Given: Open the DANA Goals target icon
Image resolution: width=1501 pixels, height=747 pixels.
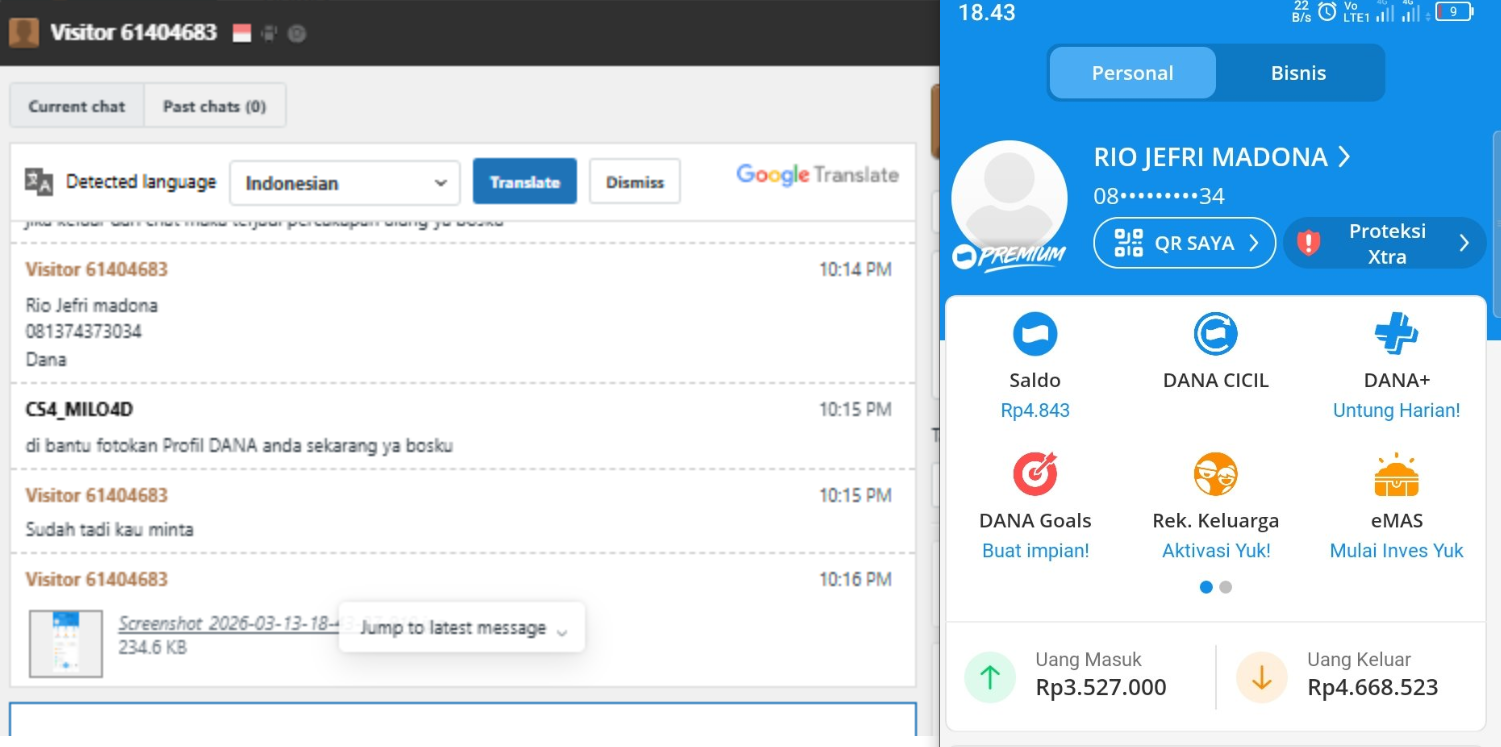Looking at the screenshot, I should click(x=1035, y=474).
